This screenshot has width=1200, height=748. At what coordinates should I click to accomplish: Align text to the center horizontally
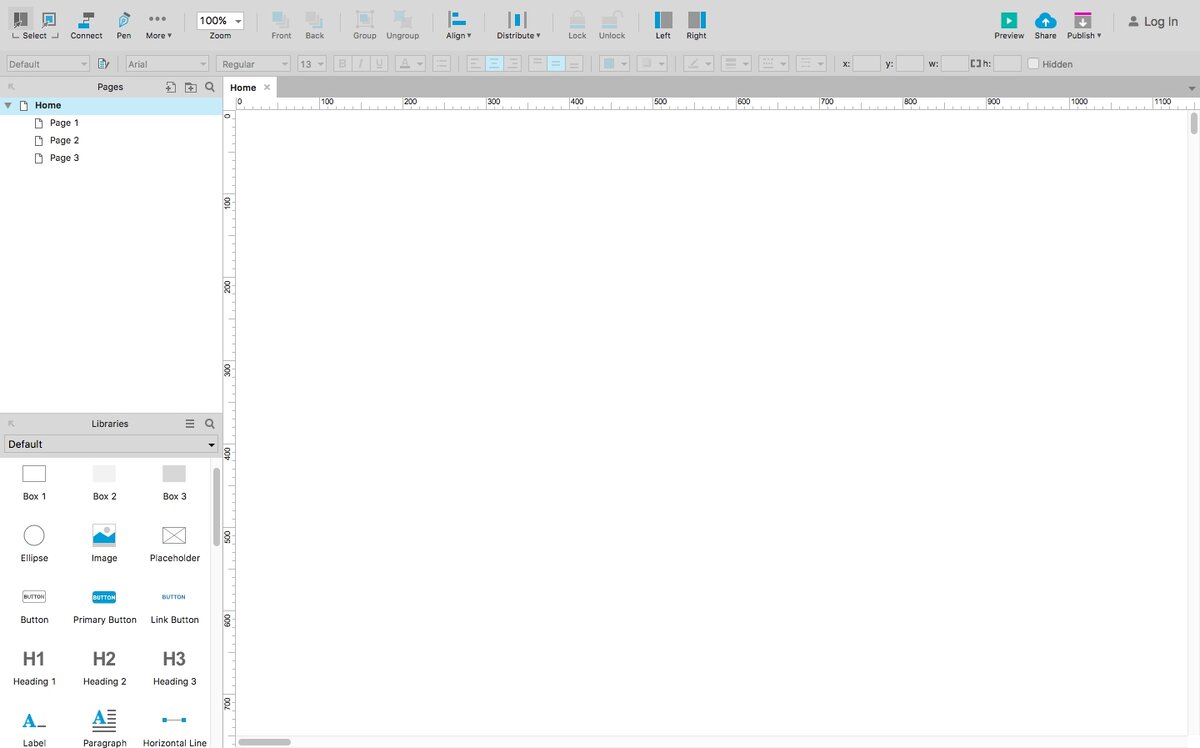(x=494, y=64)
